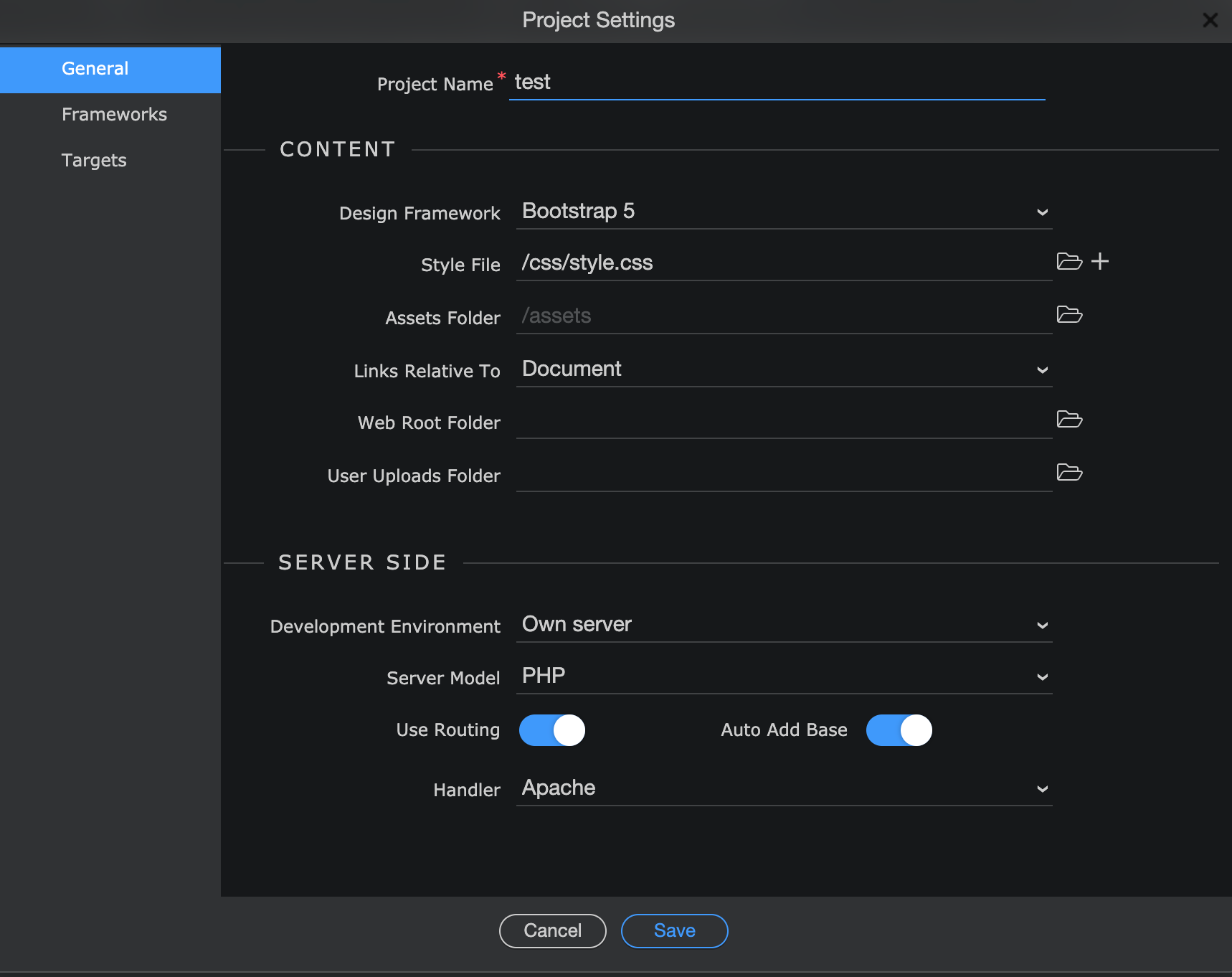The image size is (1232, 977).
Task: Open Web Root Folder browse icon
Action: (x=1069, y=419)
